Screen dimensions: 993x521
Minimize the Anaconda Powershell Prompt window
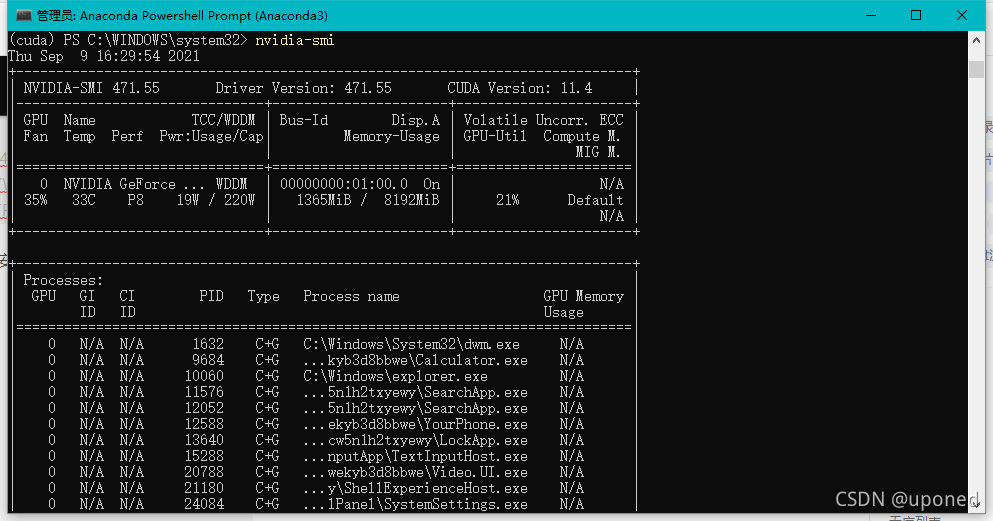(x=871, y=15)
